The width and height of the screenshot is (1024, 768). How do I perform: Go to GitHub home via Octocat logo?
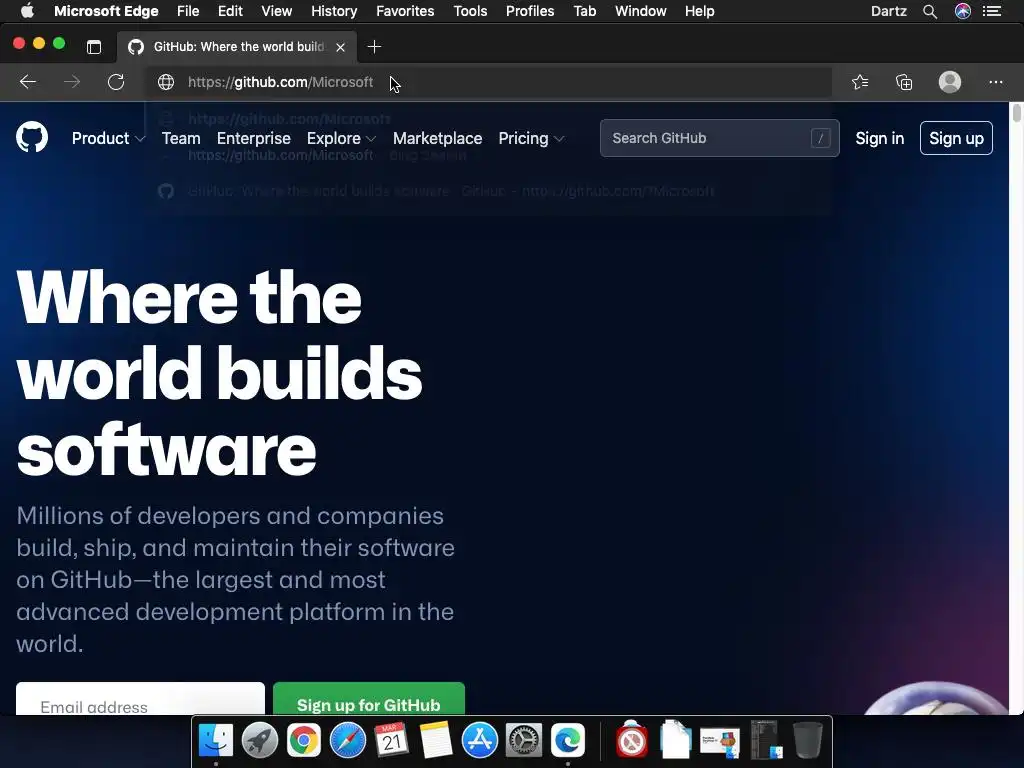[x=32, y=137]
